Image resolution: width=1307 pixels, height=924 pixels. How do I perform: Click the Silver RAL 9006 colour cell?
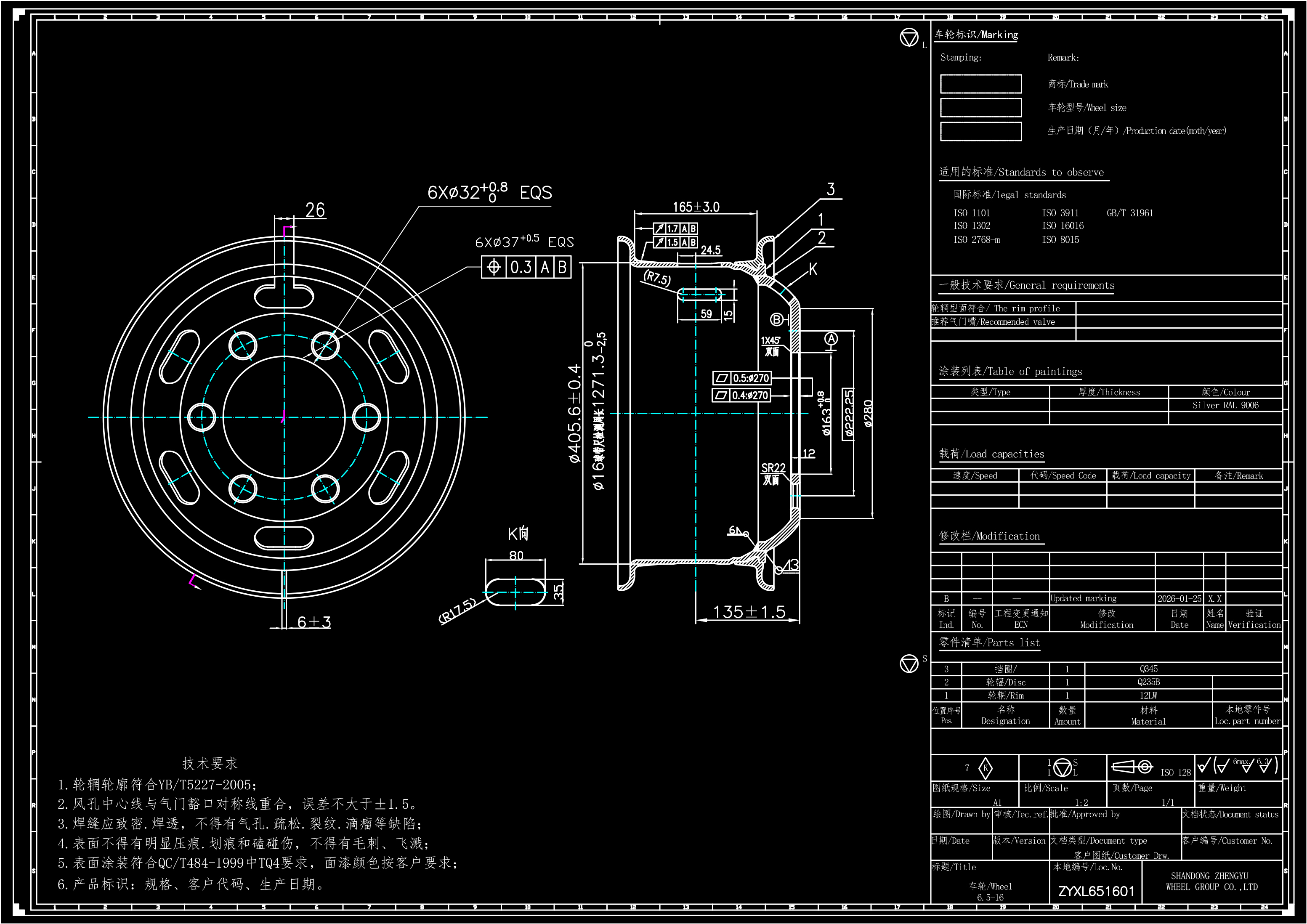pyautogui.click(x=1225, y=405)
